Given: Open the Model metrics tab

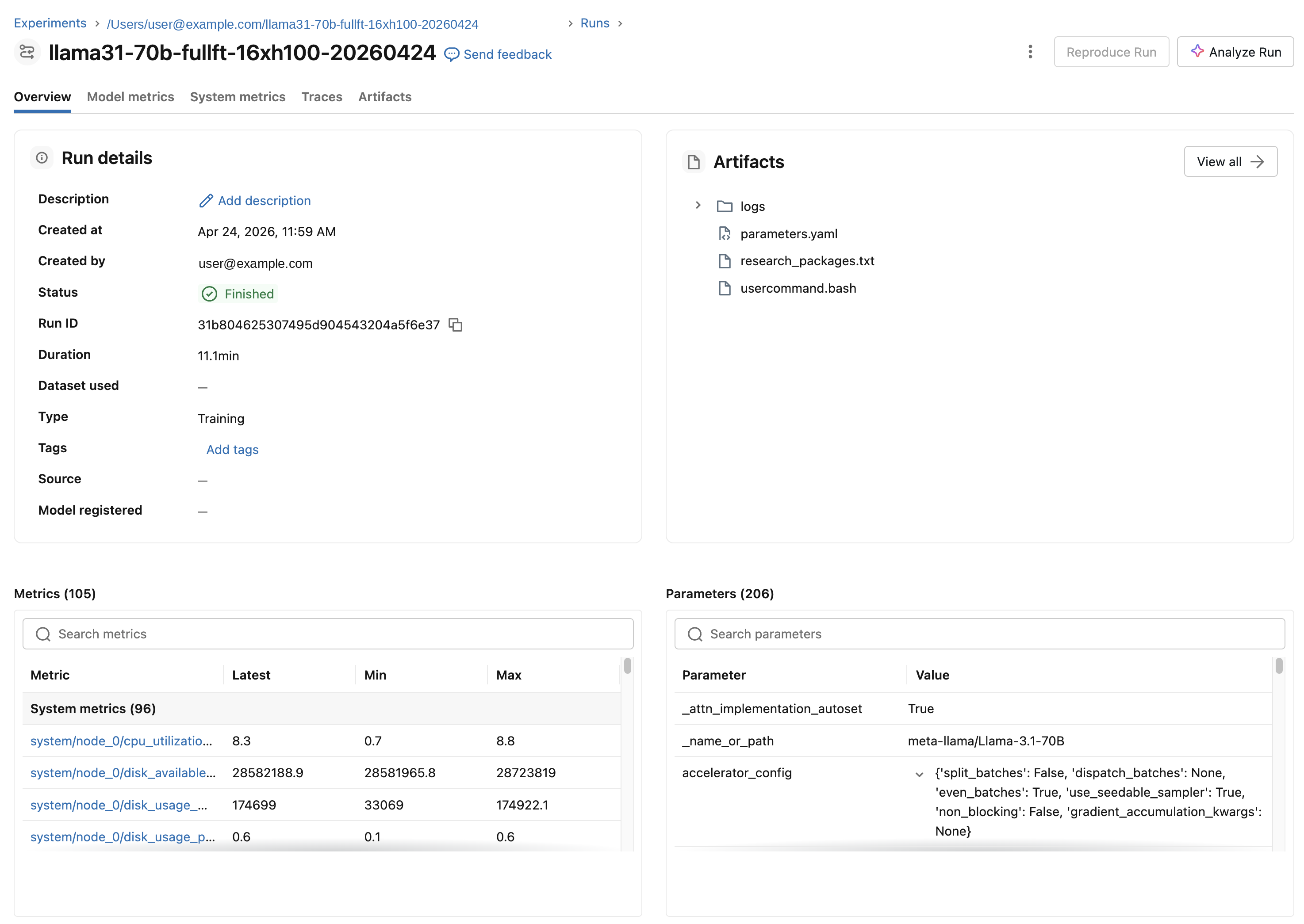Looking at the screenshot, I should pos(130,97).
